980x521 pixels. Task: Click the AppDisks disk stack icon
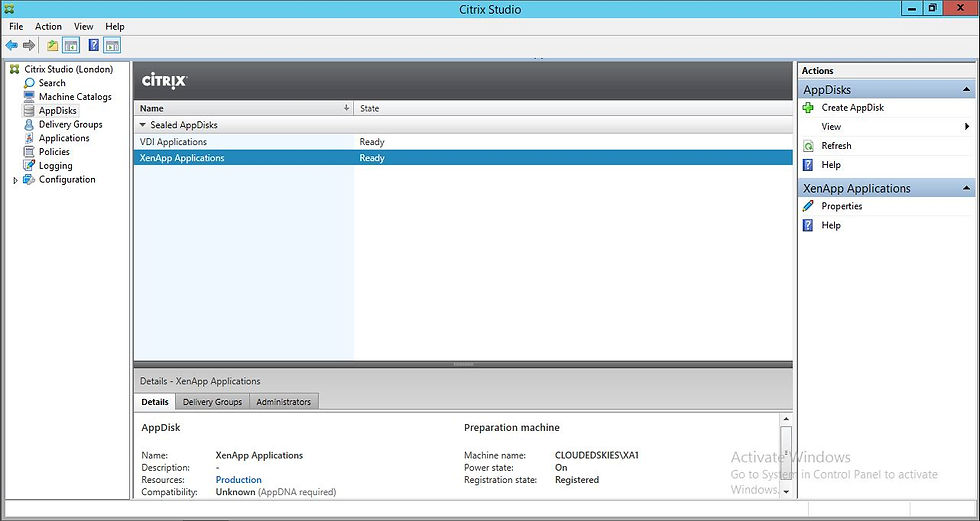(29, 111)
